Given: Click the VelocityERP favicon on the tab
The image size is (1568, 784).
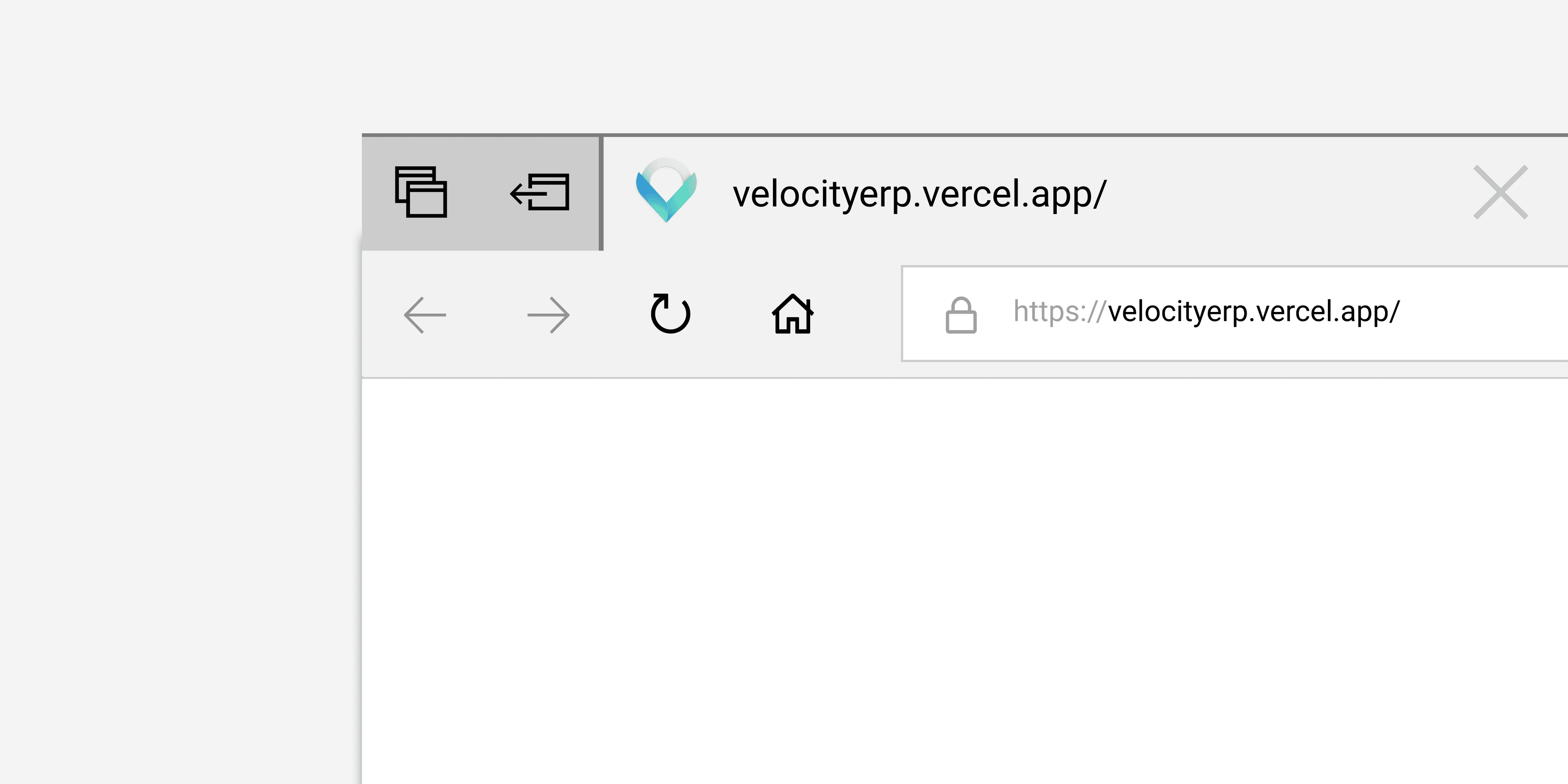Looking at the screenshot, I should (x=666, y=191).
